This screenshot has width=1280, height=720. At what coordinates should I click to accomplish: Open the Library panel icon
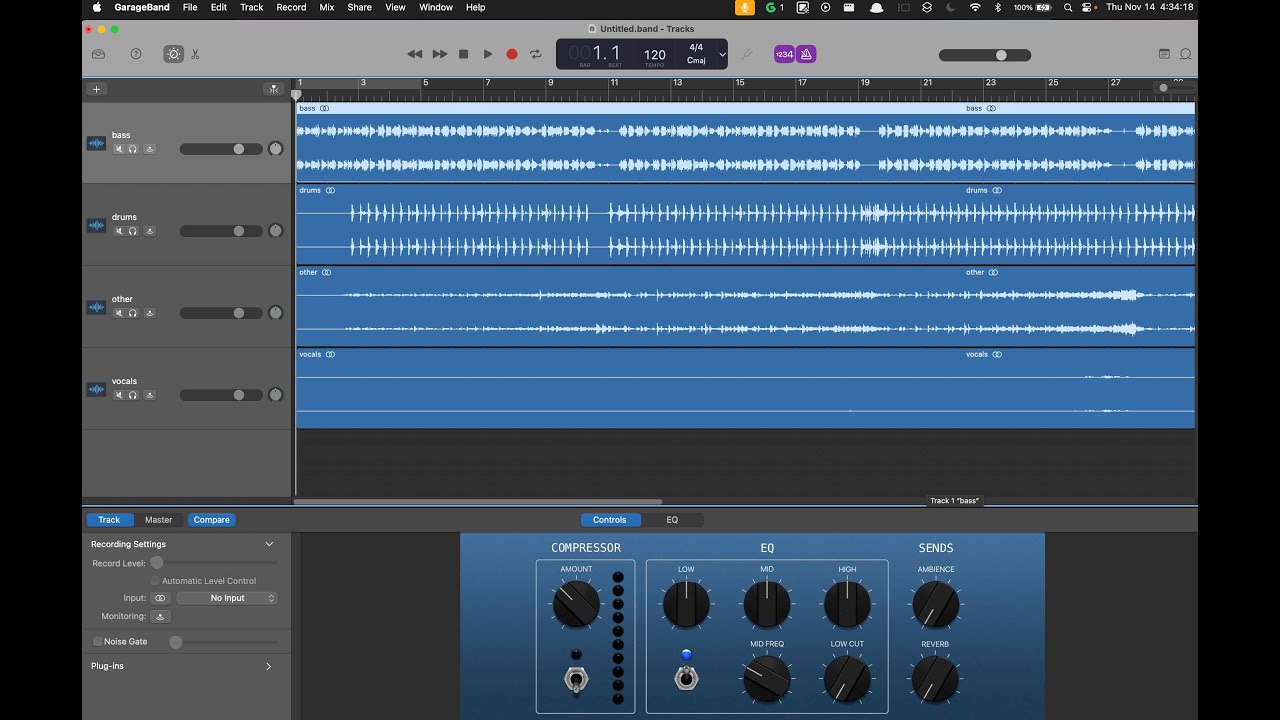pyautogui.click(x=98, y=54)
